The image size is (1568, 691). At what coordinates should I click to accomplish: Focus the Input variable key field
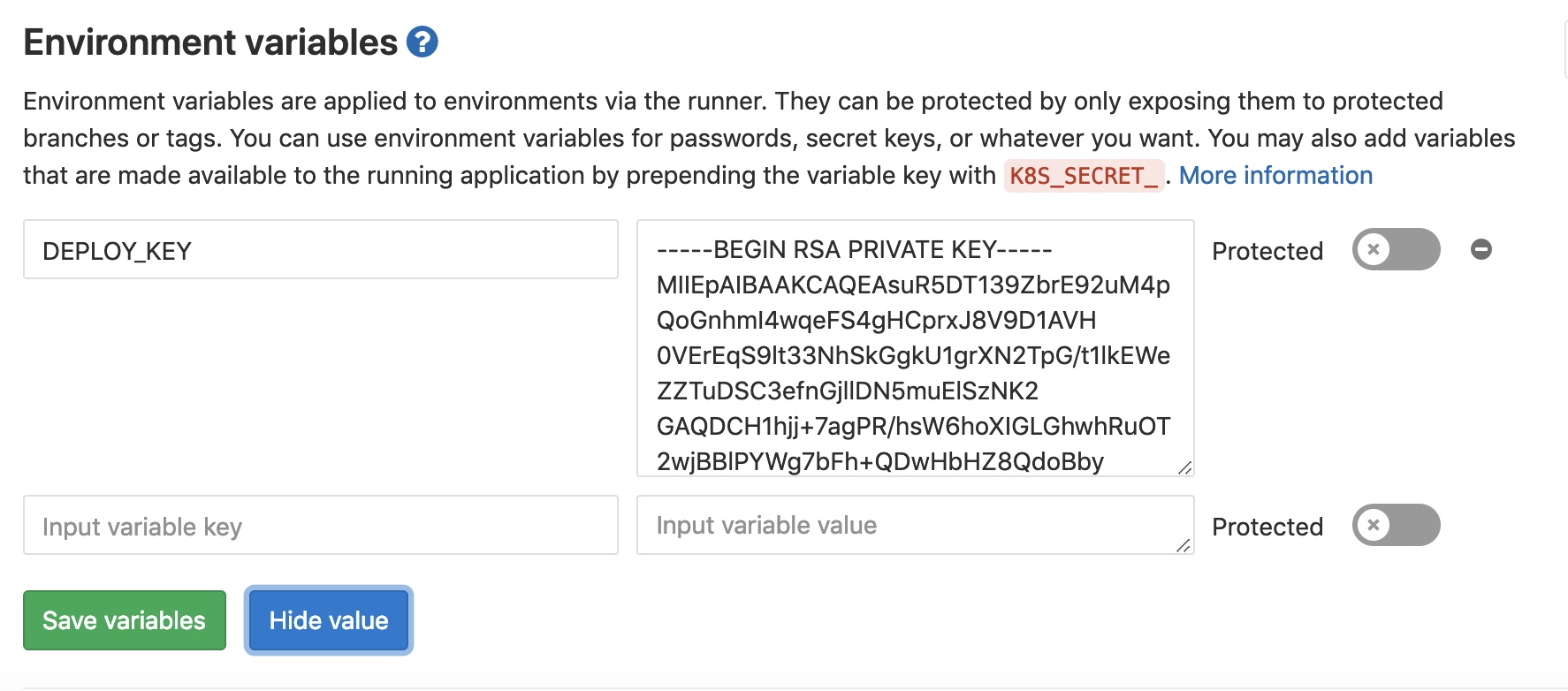tap(321, 525)
